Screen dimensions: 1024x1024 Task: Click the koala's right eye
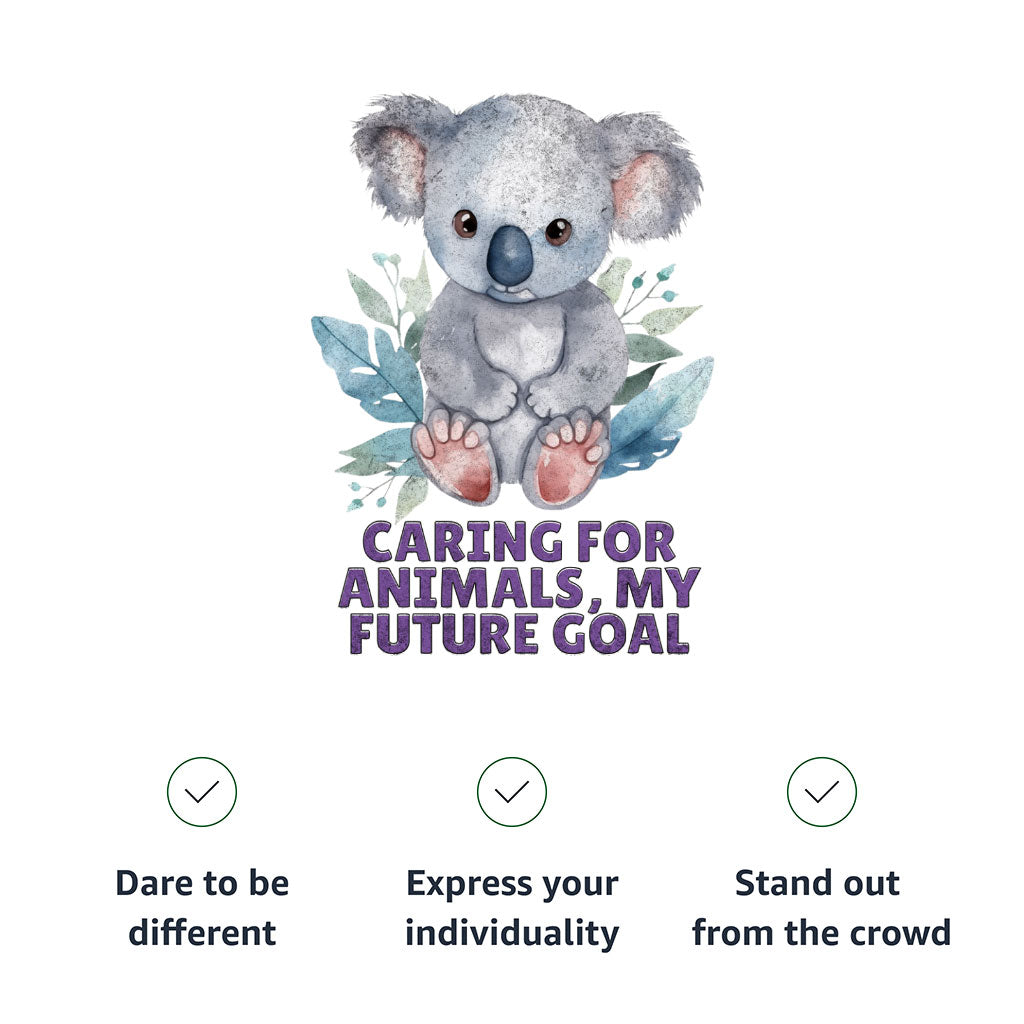(x=558, y=231)
